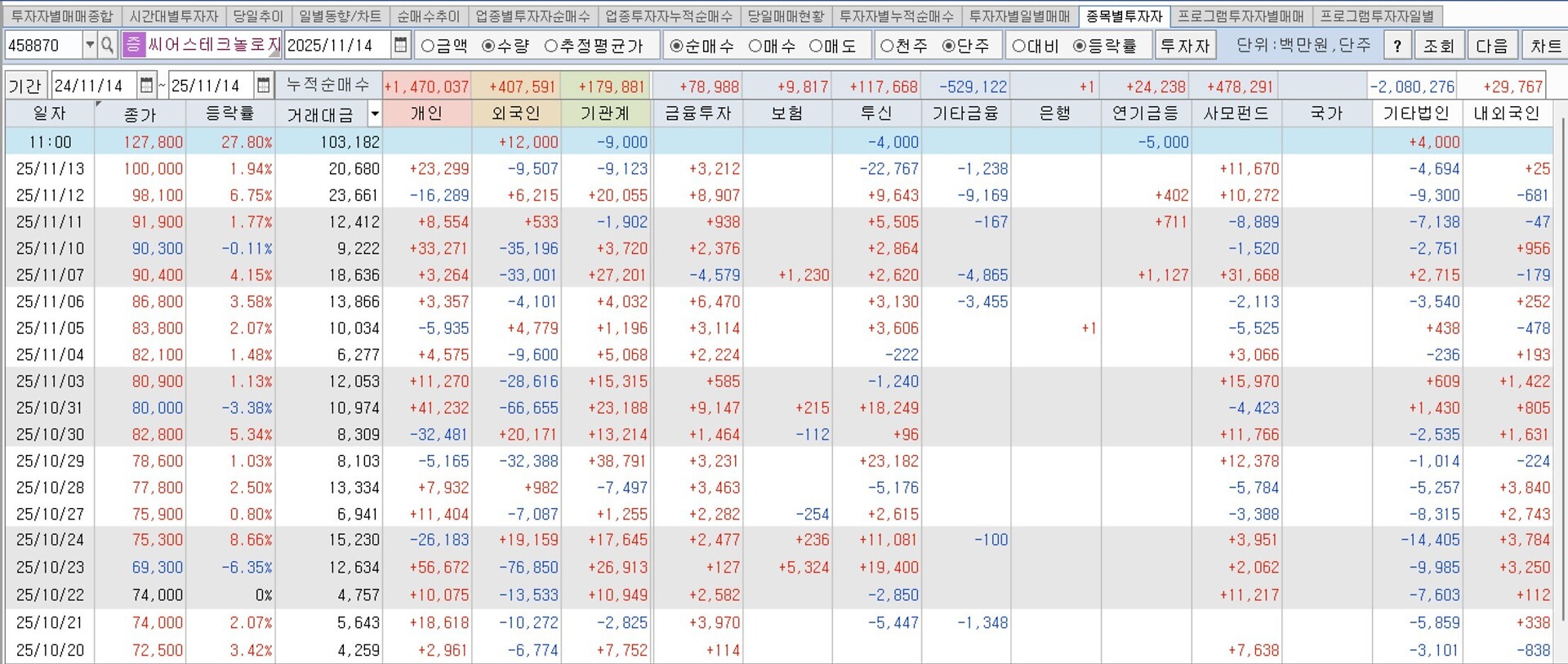Go to the 투자자별일별매매 tab
This screenshot has width=1568, height=664.
click(x=1020, y=16)
